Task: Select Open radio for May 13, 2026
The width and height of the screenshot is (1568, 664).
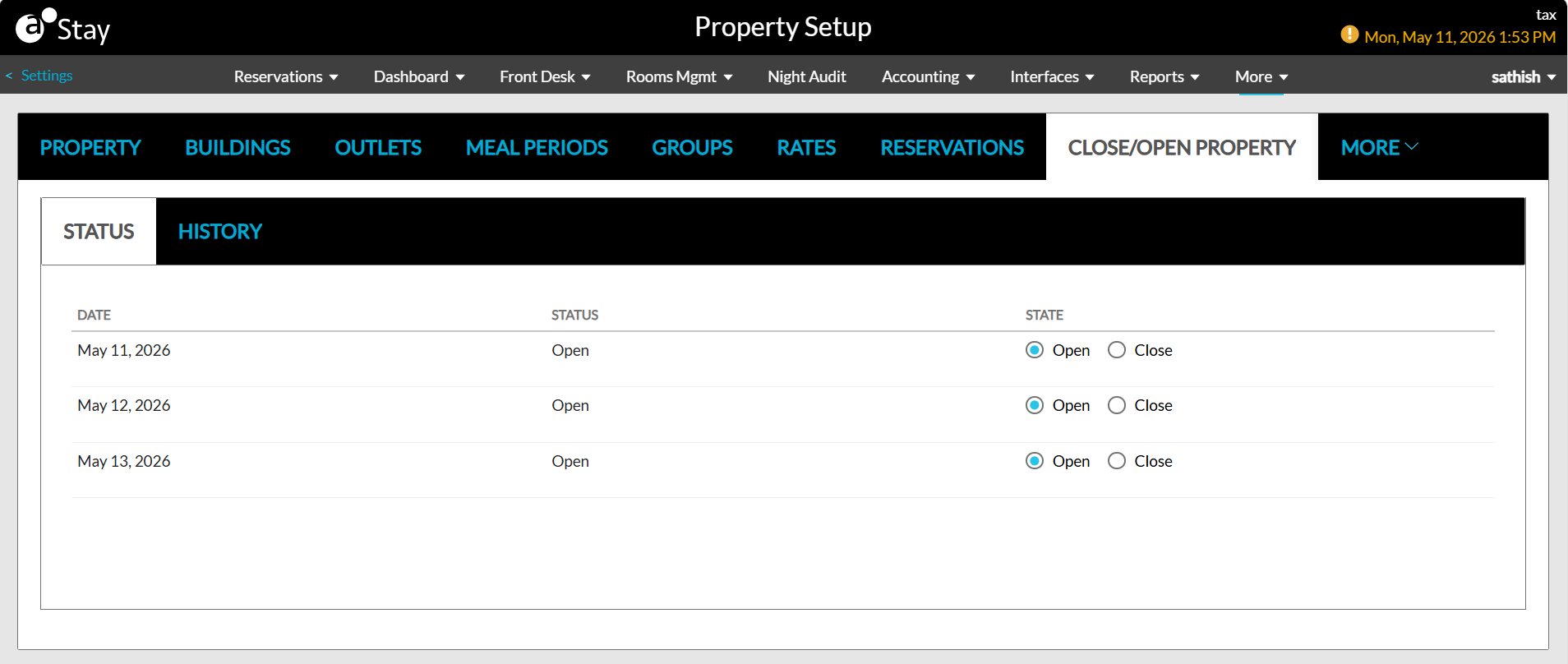Action: [1035, 461]
